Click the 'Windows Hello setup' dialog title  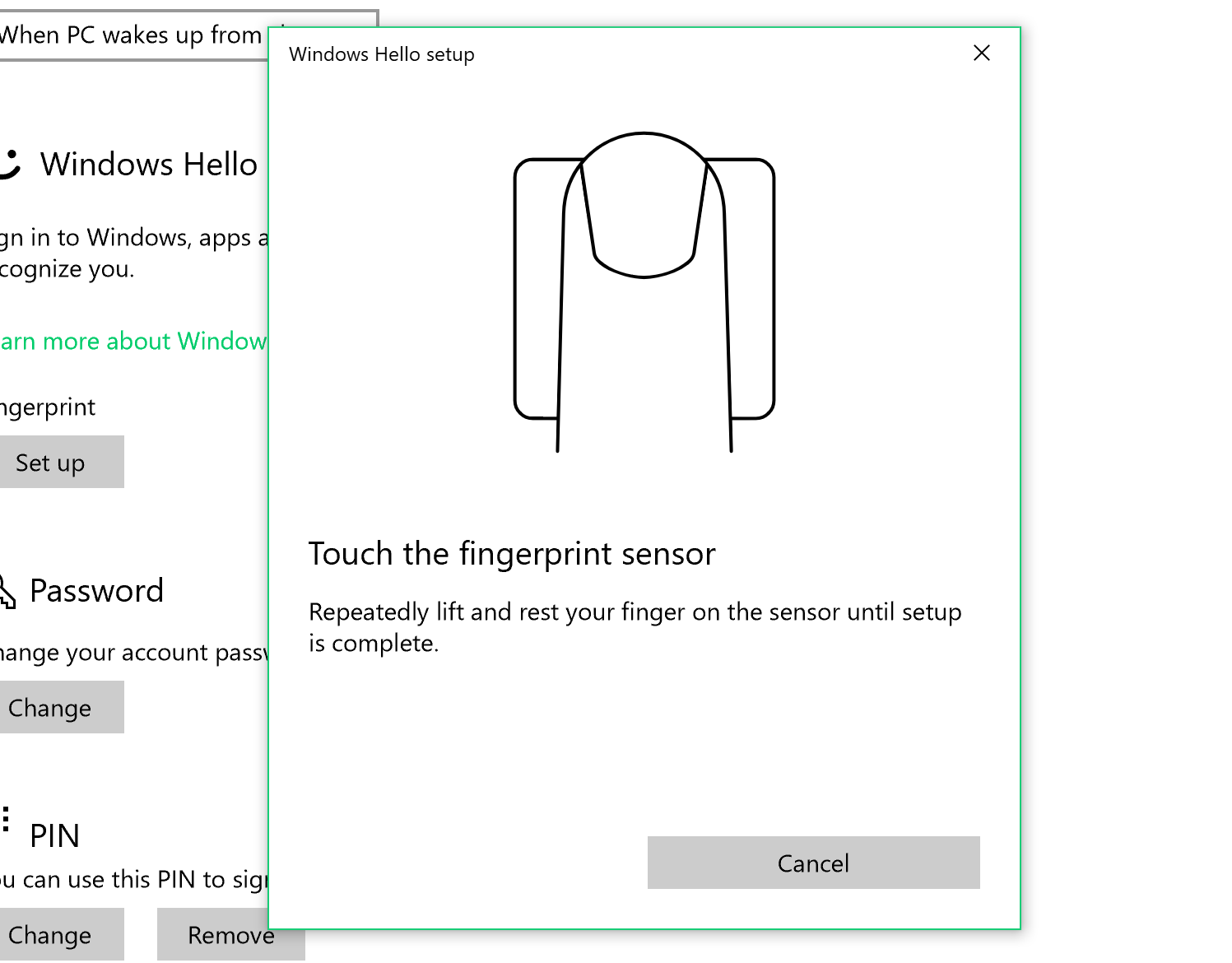(382, 54)
